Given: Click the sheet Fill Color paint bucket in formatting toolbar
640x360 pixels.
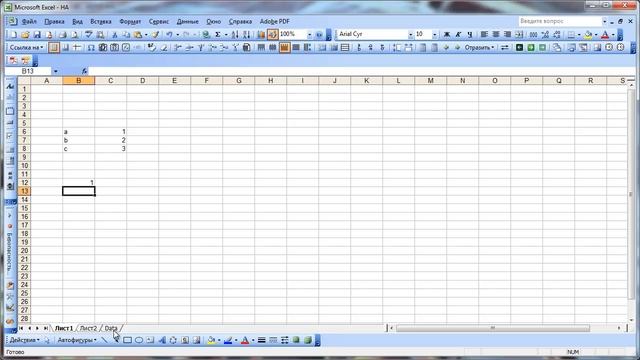Looking at the screenshot, I should click(x=588, y=35).
